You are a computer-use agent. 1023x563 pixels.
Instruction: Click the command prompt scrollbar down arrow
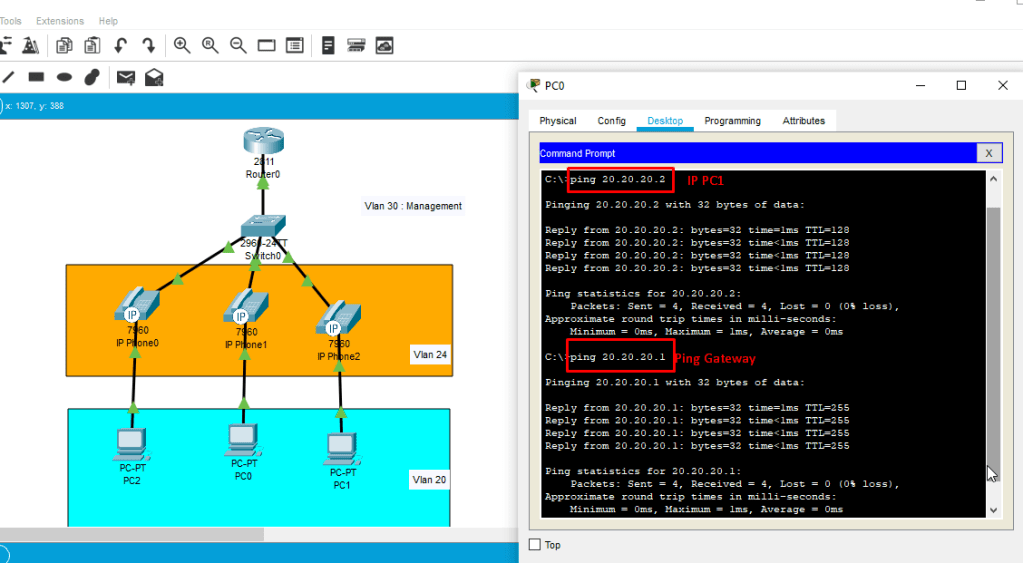[993, 509]
